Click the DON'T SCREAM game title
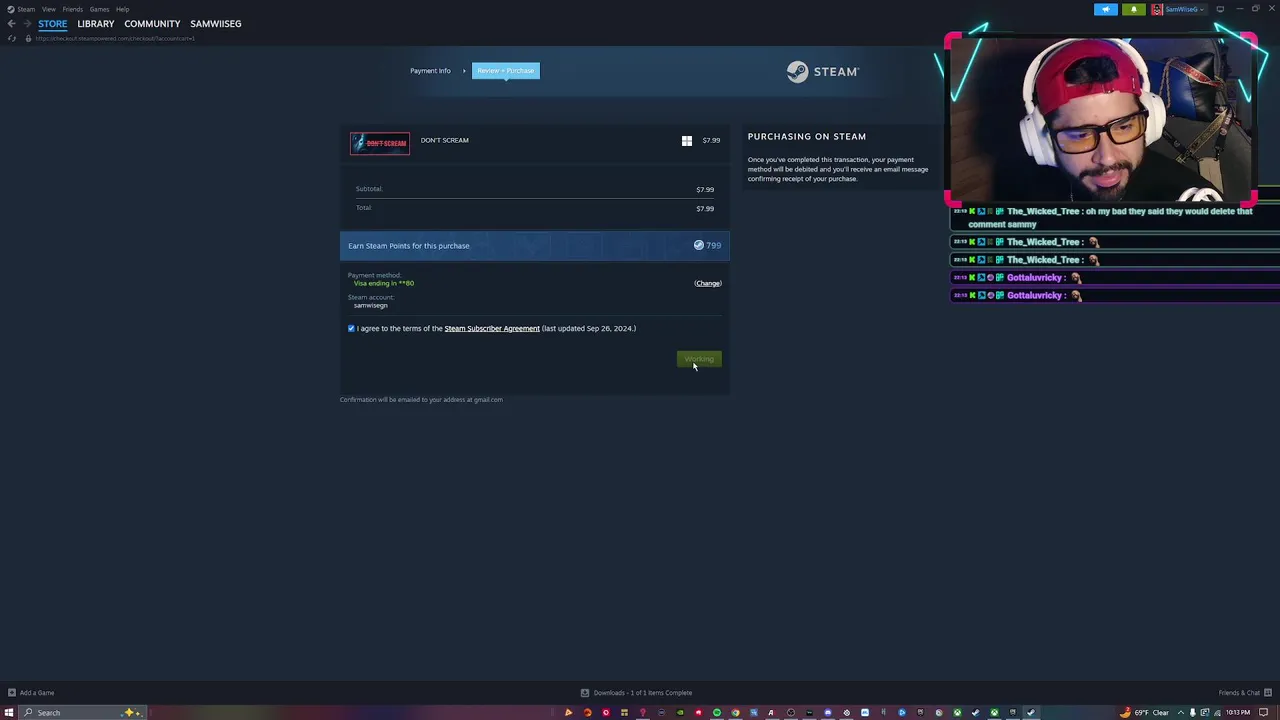This screenshot has width=1280, height=720. point(444,140)
